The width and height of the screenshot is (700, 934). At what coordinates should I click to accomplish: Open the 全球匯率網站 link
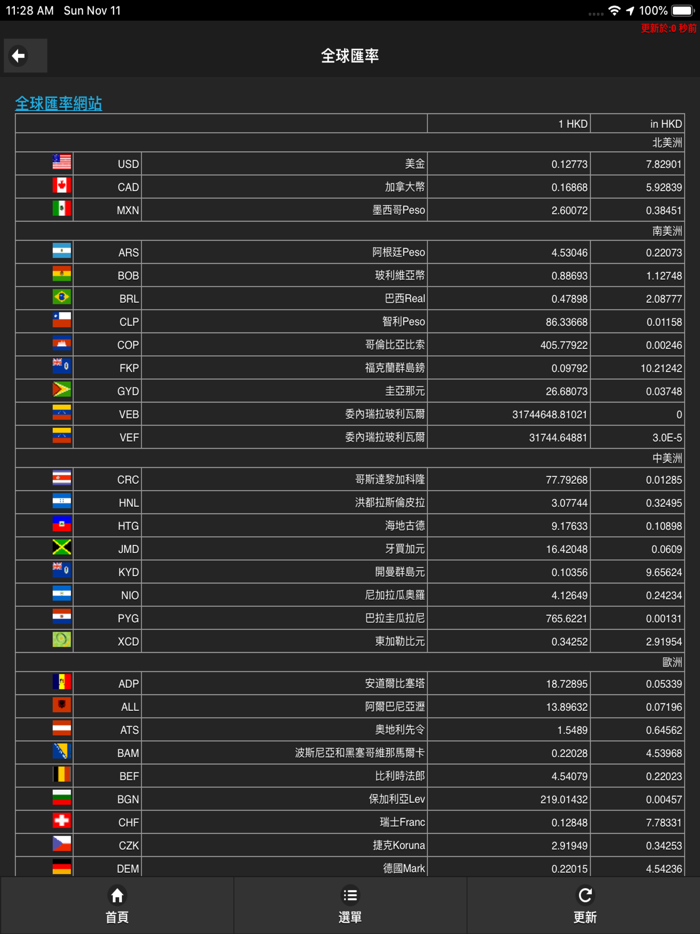(58, 104)
